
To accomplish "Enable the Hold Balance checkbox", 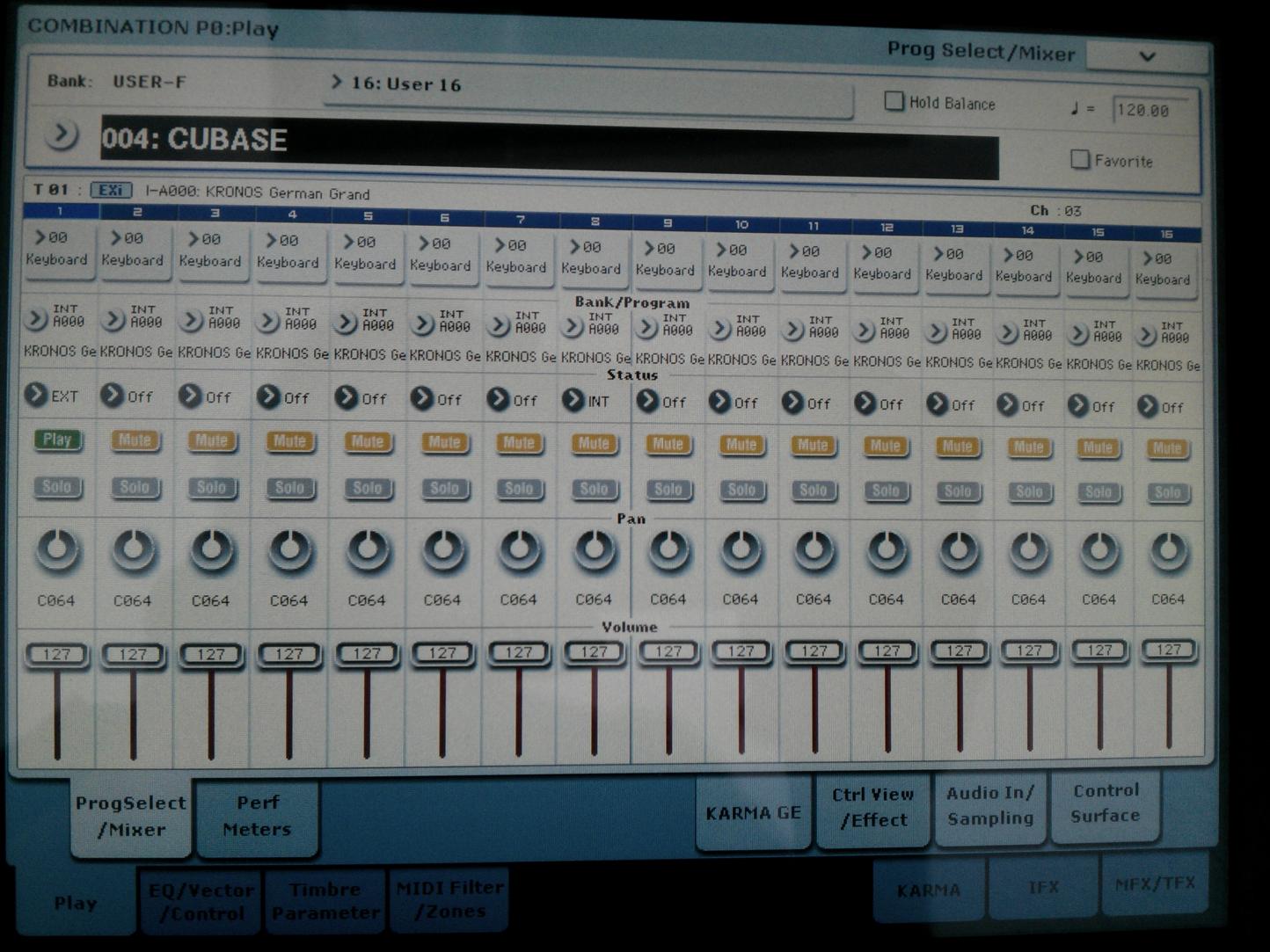I will click(x=894, y=101).
